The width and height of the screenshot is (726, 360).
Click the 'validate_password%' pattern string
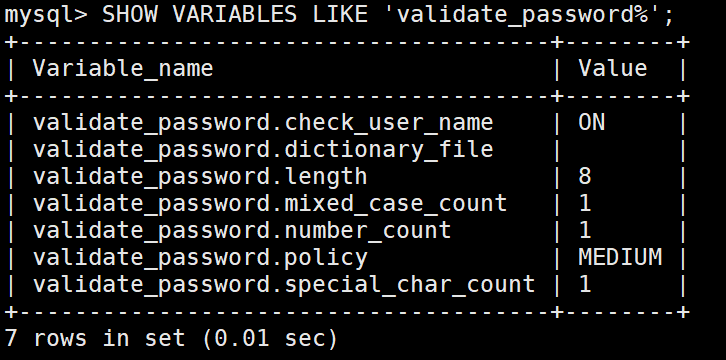coord(531,16)
